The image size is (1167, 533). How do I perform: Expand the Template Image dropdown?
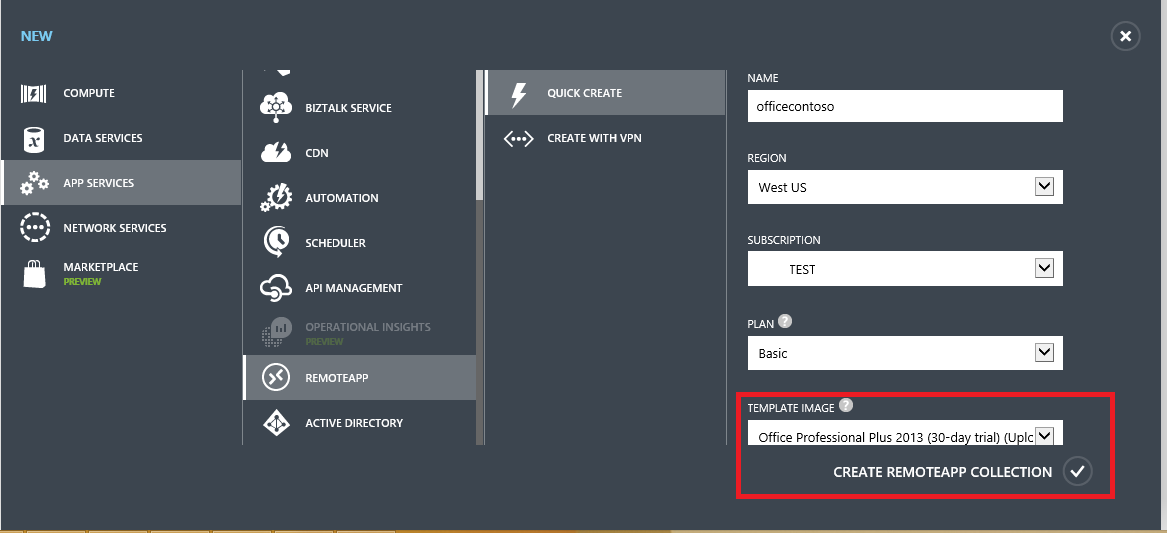click(905, 434)
